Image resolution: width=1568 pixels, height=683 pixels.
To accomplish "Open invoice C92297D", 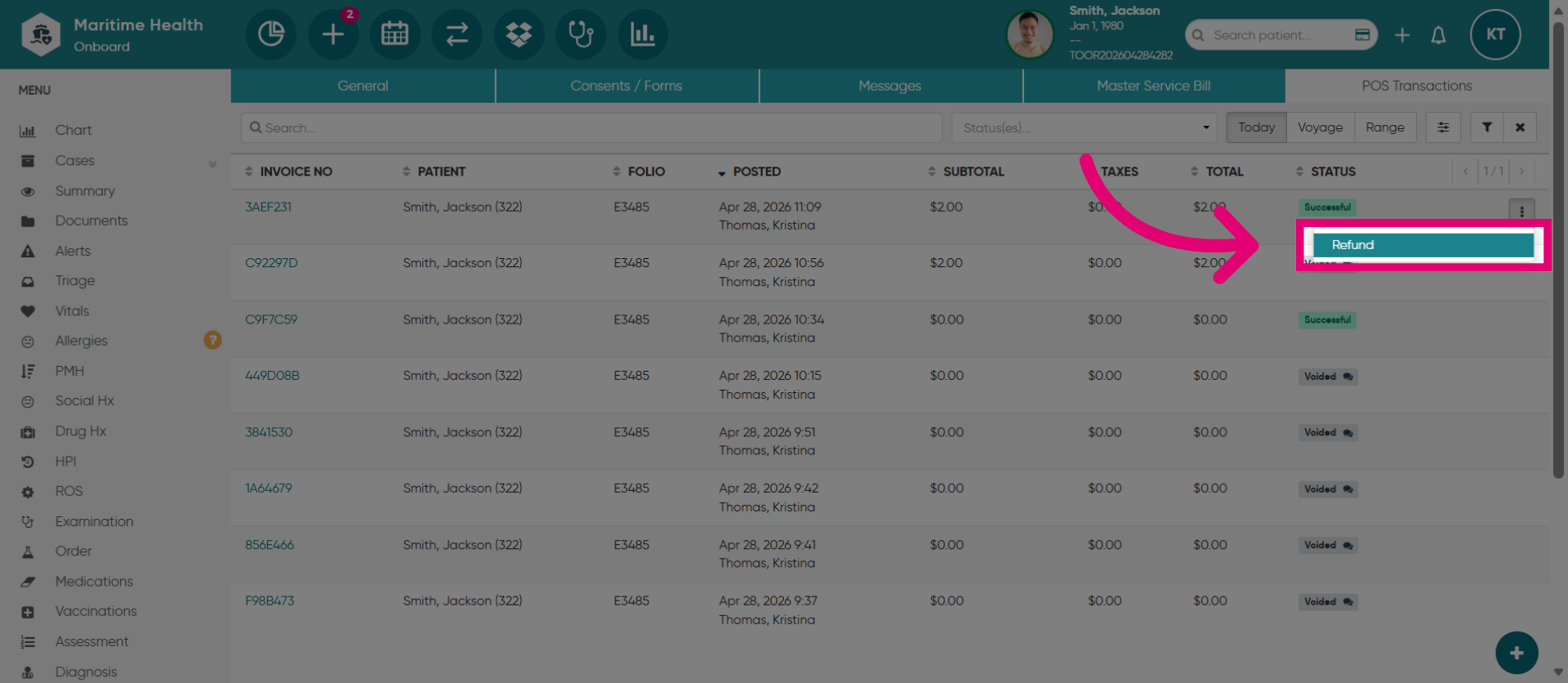I will (271, 263).
